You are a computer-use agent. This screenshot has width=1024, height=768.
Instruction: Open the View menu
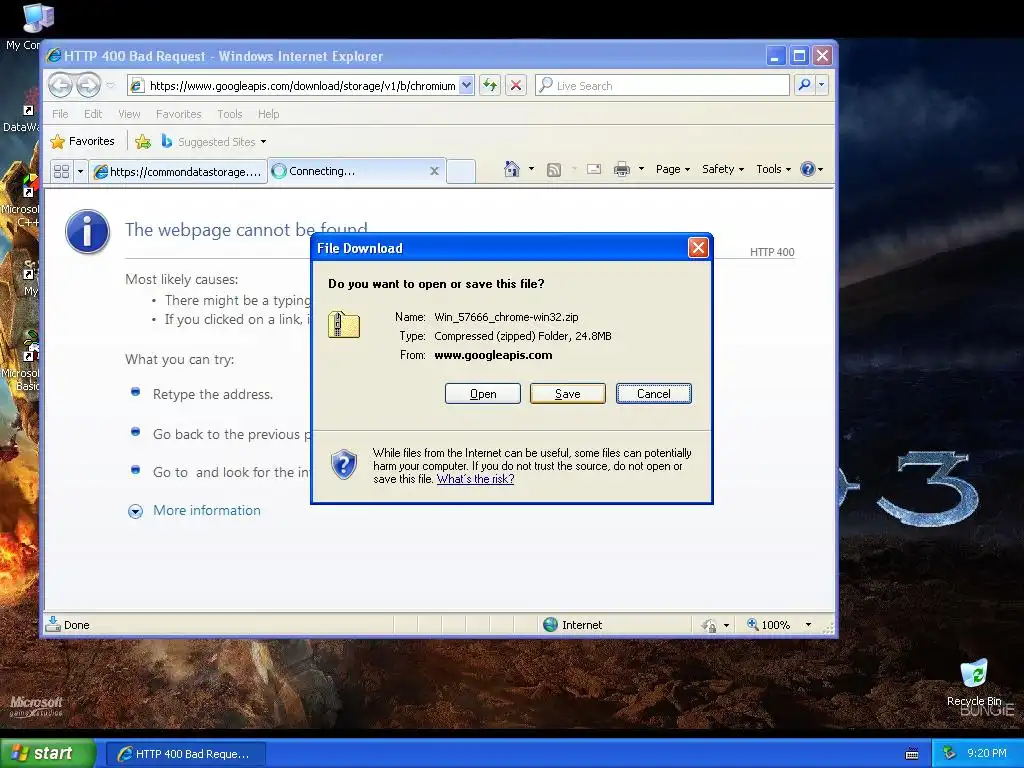pos(129,114)
